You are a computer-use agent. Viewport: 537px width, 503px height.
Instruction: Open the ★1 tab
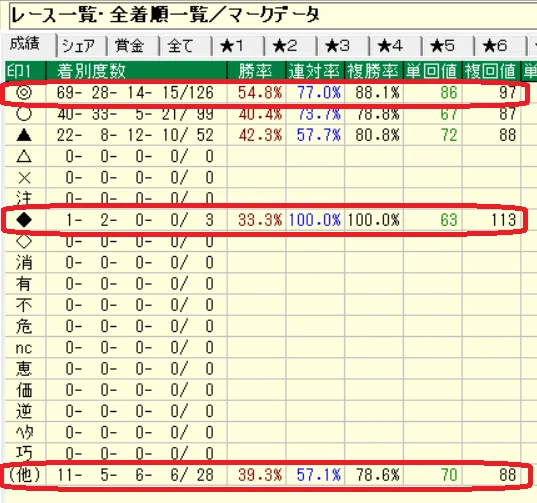point(238,46)
